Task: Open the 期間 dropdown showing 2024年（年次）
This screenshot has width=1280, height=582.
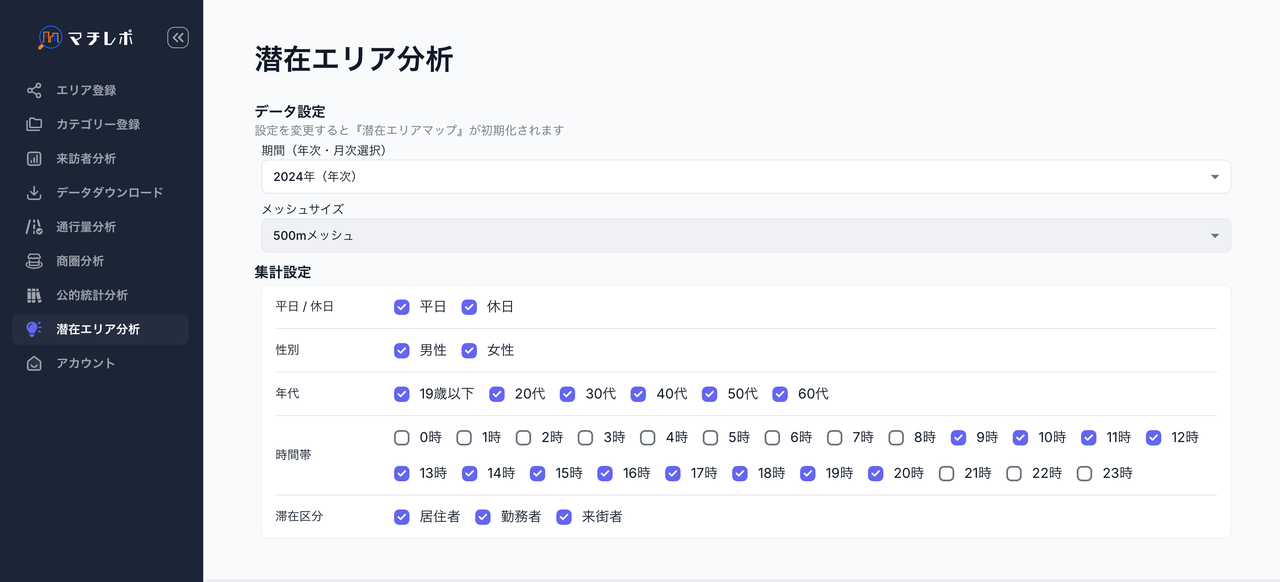Action: (744, 175)
